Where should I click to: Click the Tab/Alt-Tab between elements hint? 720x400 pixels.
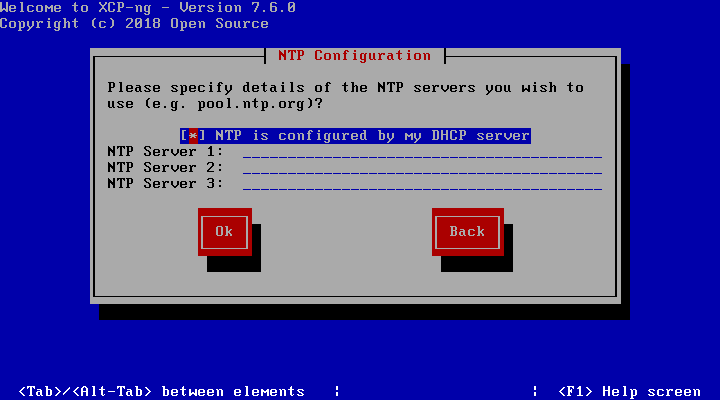click(x=161, y=392)
